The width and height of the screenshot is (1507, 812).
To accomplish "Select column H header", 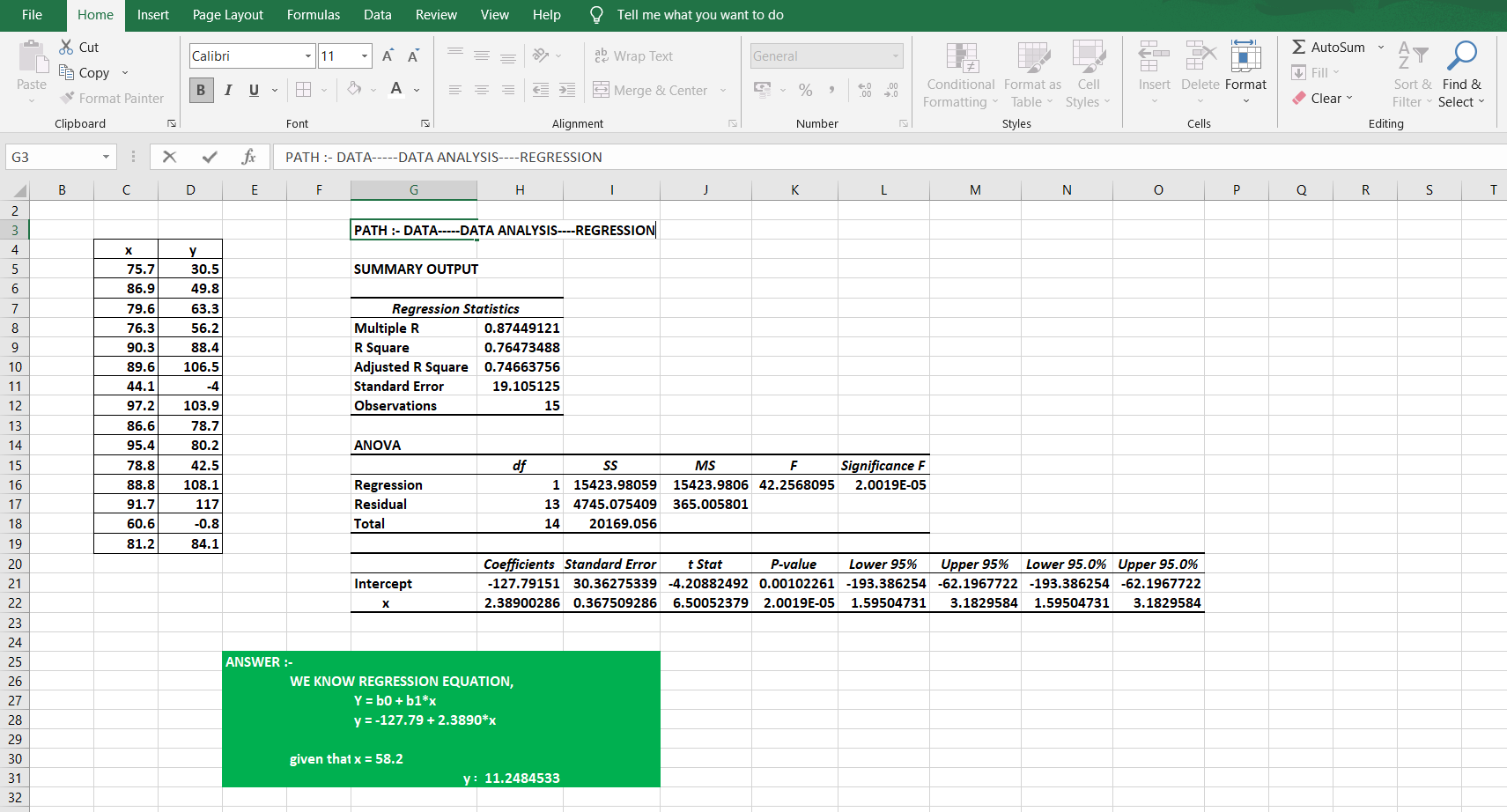I will coord(520,190).
